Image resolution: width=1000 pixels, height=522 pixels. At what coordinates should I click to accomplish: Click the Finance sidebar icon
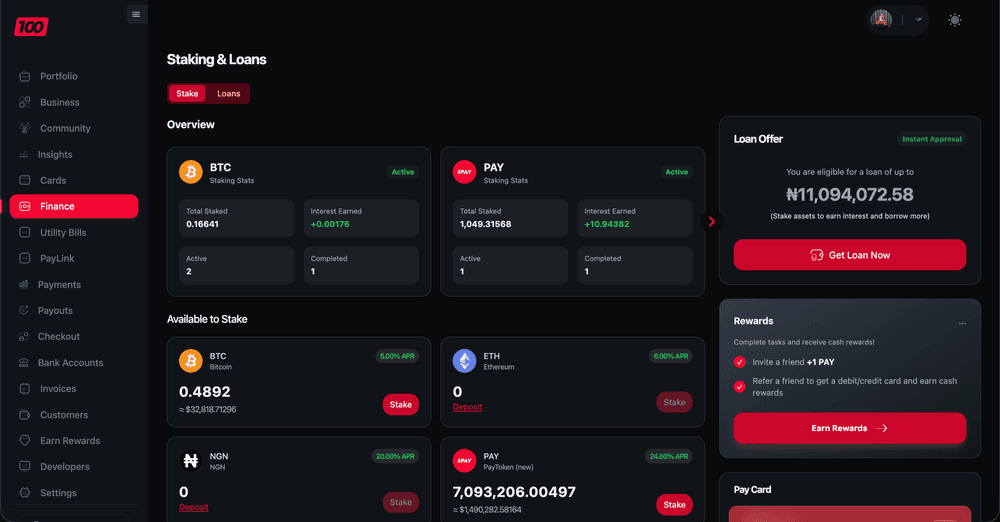(x=25, y=206)
